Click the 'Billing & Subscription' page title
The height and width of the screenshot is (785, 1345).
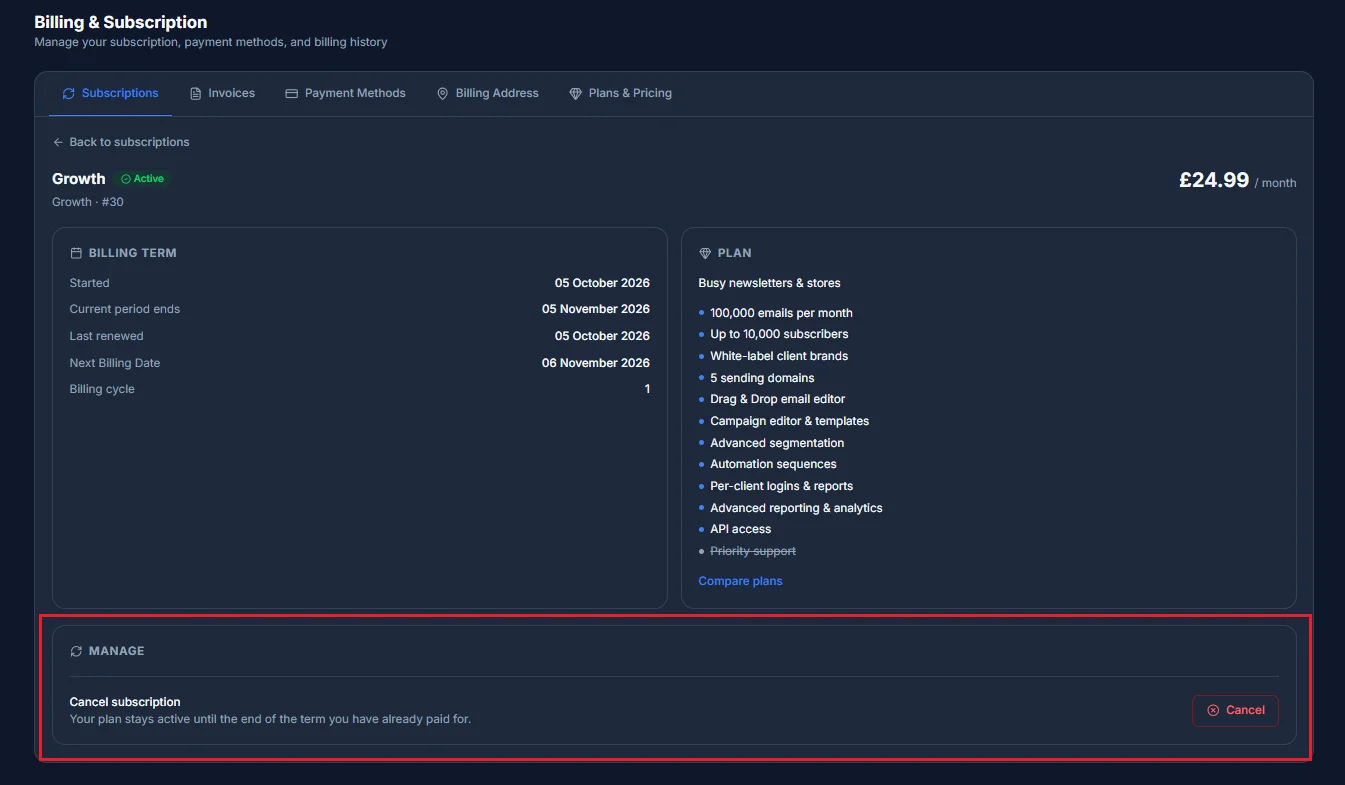[121, 22]
